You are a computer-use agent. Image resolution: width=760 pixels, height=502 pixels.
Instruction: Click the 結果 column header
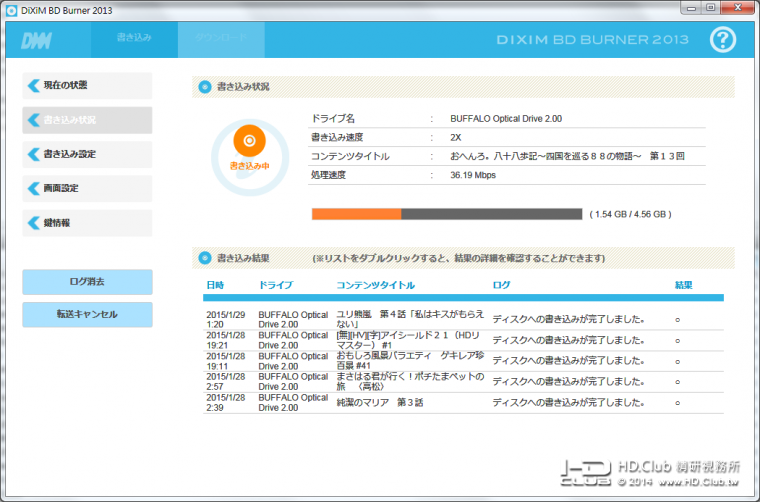[x=683, y=285]
